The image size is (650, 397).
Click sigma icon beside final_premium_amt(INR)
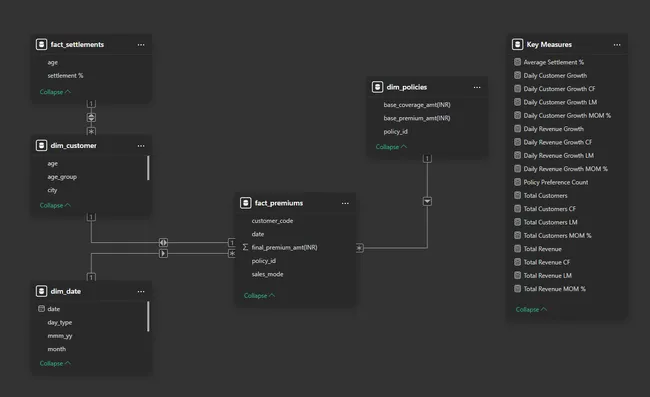click(245, 247)
